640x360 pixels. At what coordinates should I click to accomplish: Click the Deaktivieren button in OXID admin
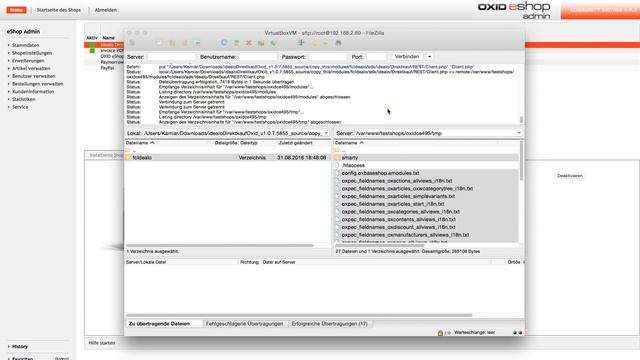coord(570,176)
